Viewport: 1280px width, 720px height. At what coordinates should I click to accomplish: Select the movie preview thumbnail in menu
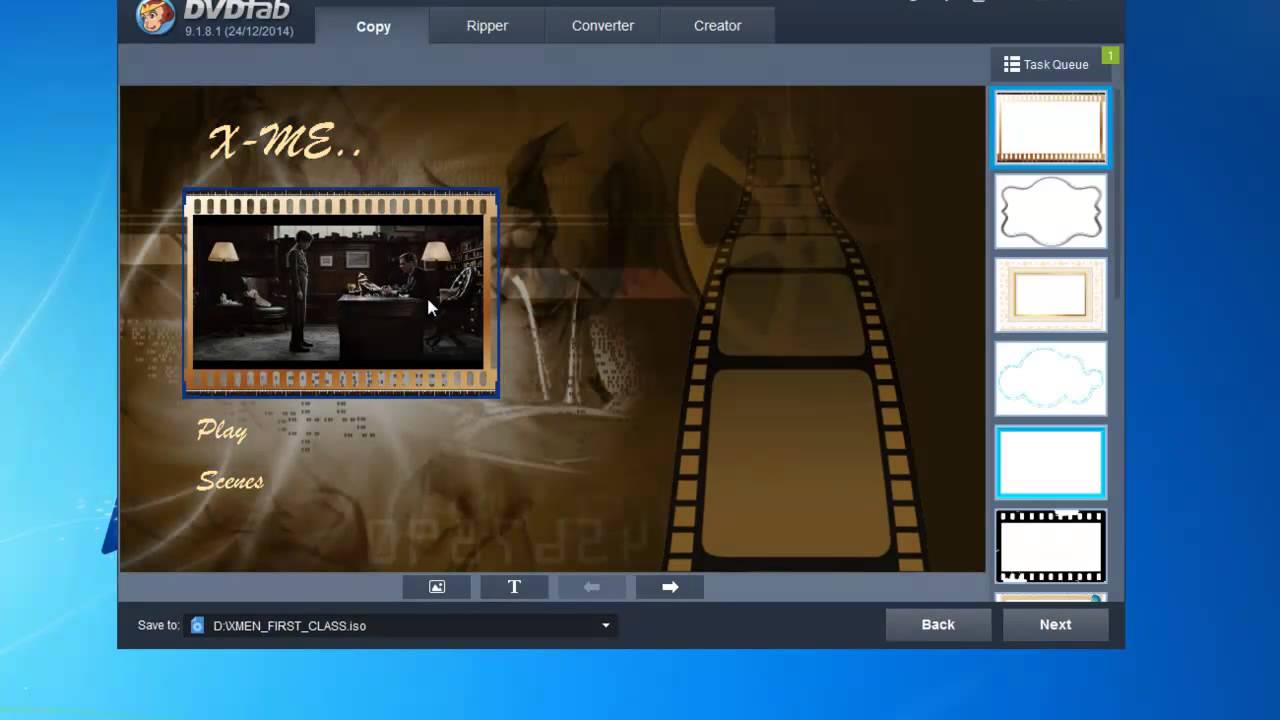coord(341,294)
